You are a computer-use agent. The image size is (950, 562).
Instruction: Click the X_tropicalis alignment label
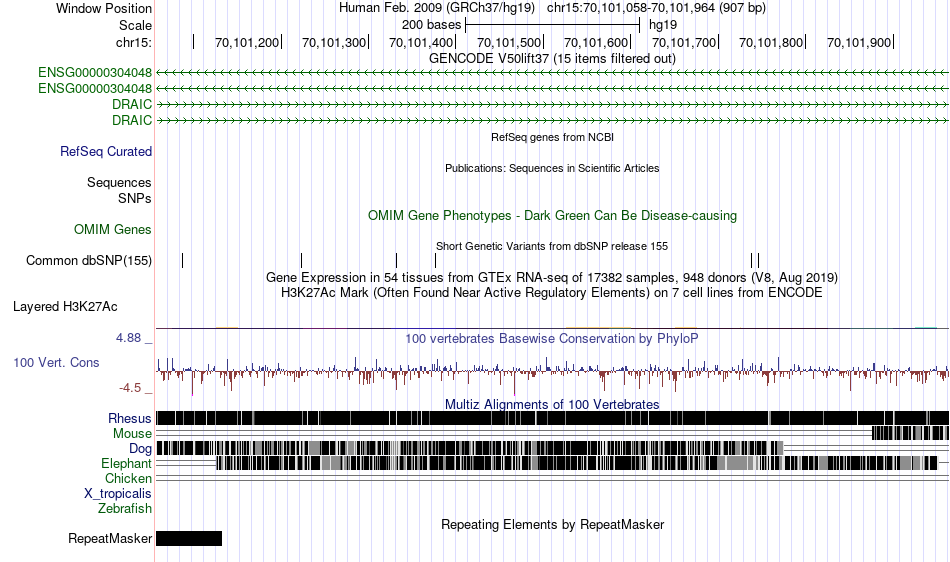pos(118,494)
